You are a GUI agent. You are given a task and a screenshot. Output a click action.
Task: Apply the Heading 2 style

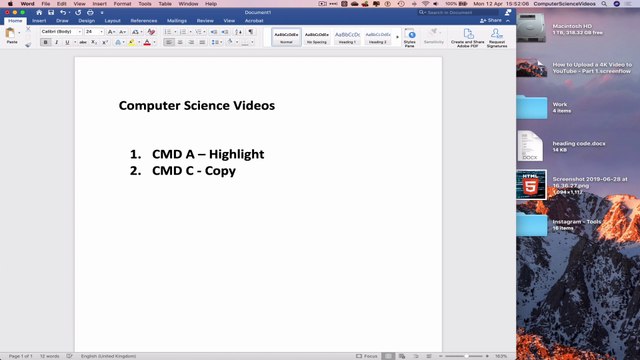click(x=378, y=37)
